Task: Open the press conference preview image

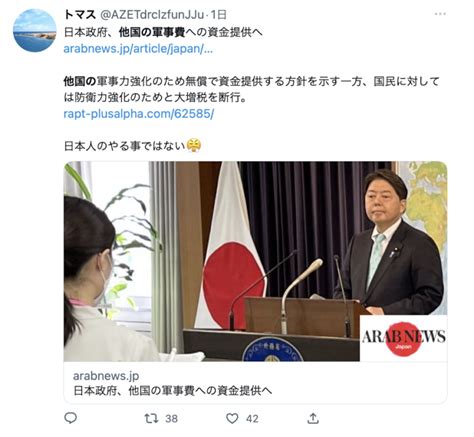Action: click(255, 261)
